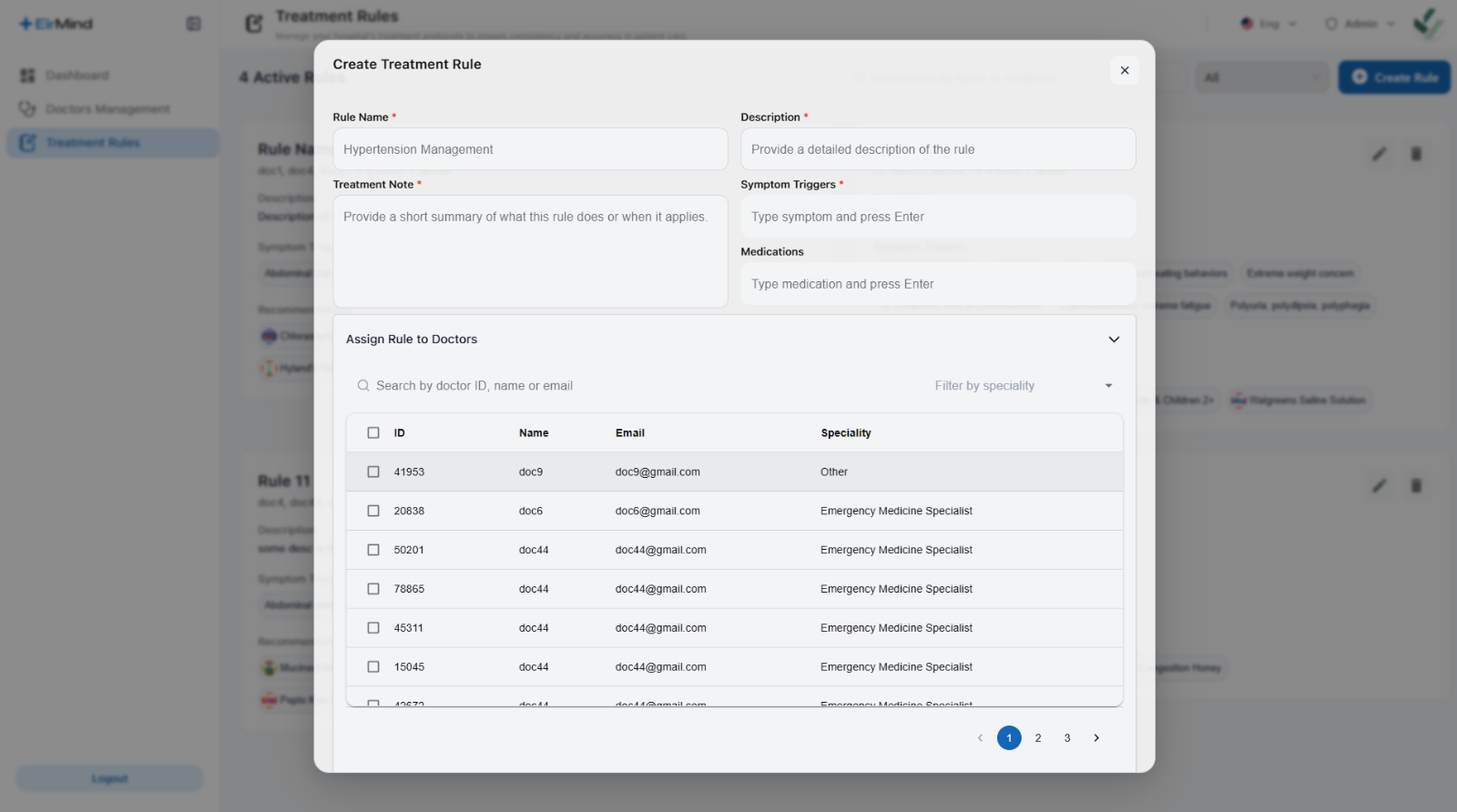Screen dimensions: 1457x812
Task: Open the Filter by speciality dropdown
Action: (1024, 386)
